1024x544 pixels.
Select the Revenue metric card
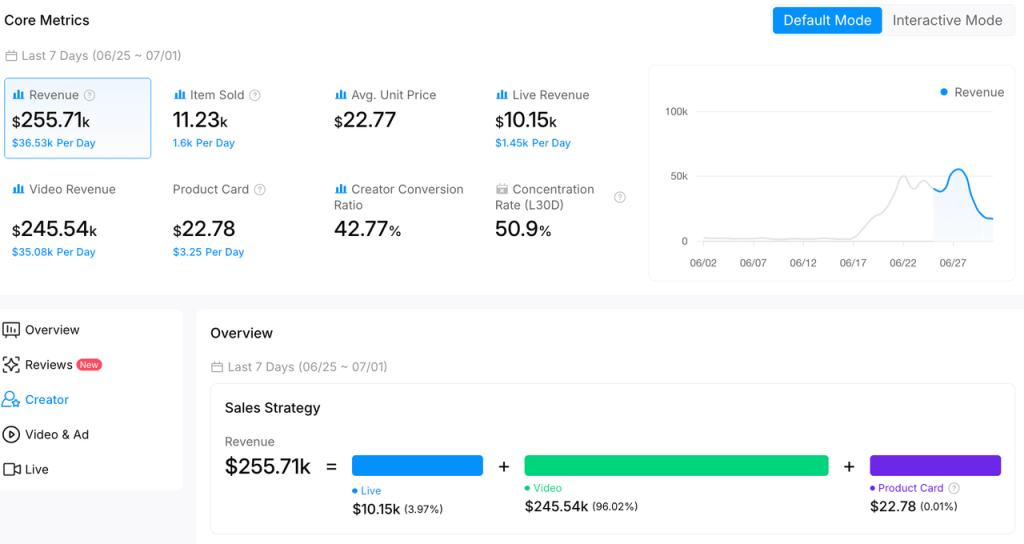point(78,118)
